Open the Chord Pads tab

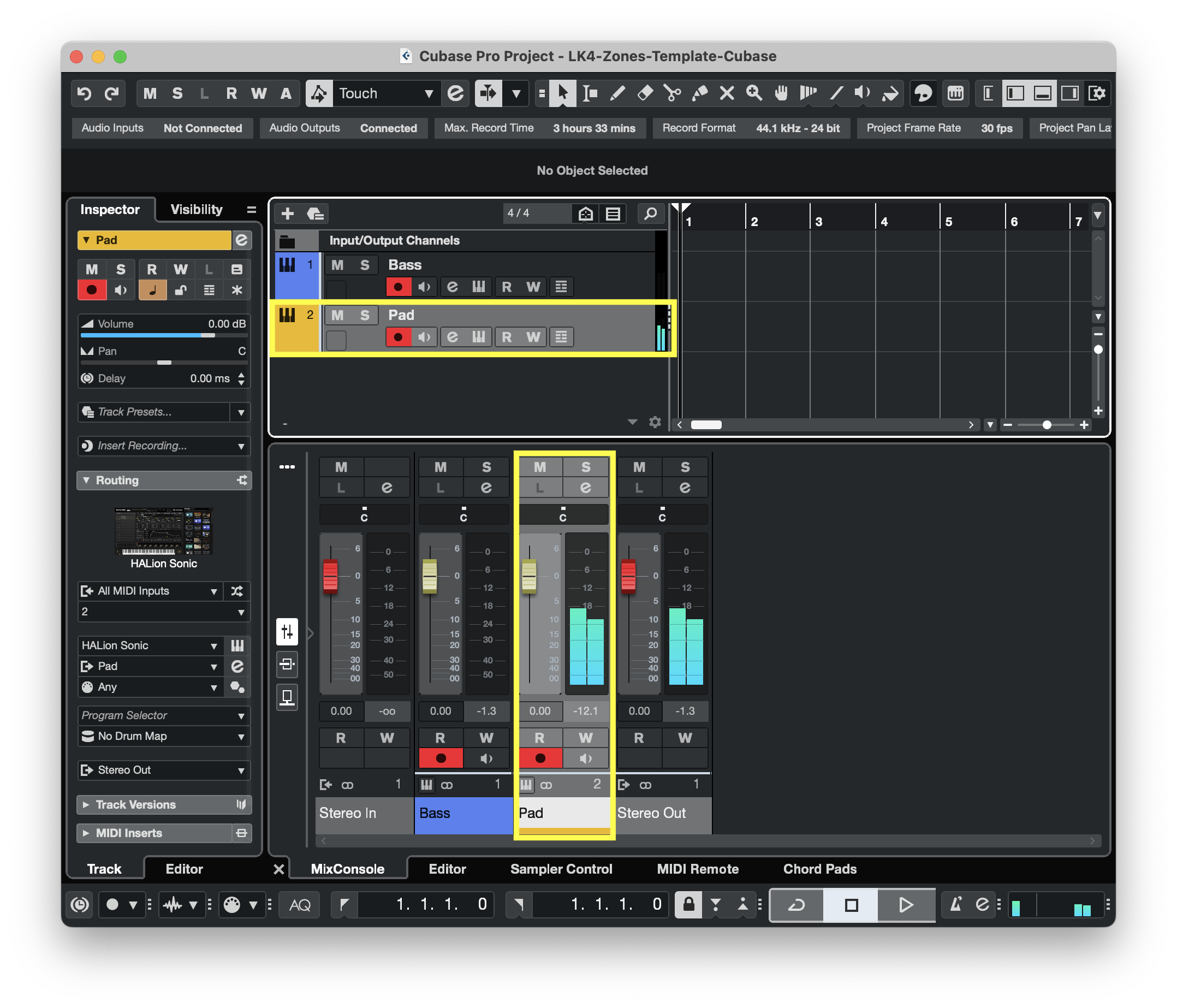(x=820, y=869)
